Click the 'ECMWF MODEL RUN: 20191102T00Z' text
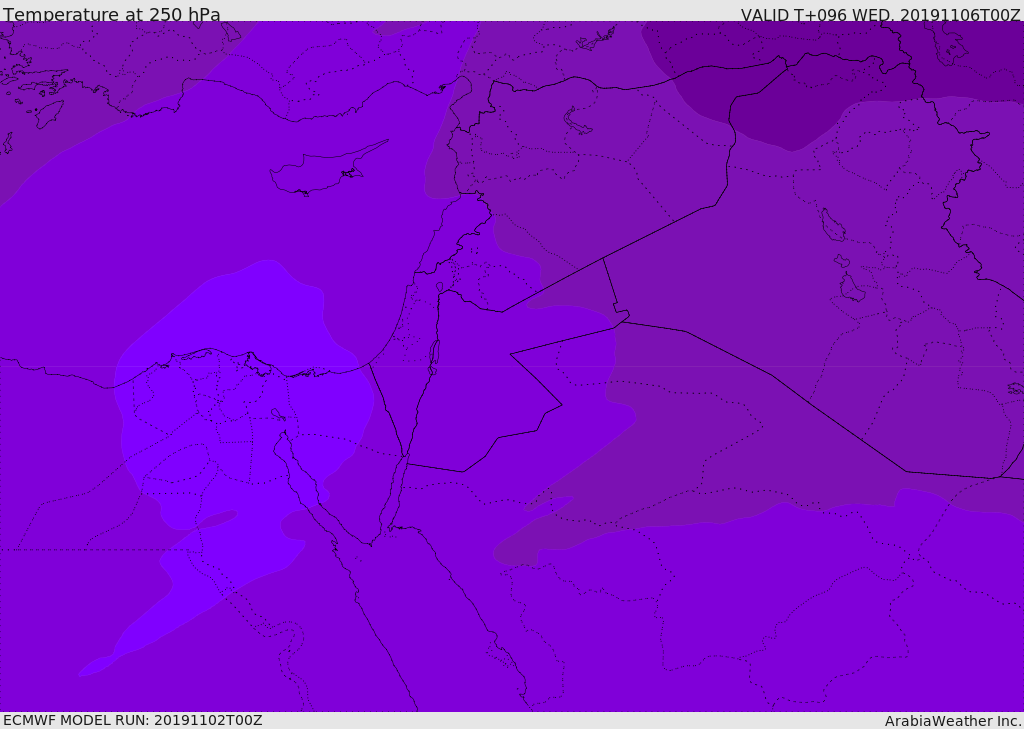 click(x=133, y=720)
